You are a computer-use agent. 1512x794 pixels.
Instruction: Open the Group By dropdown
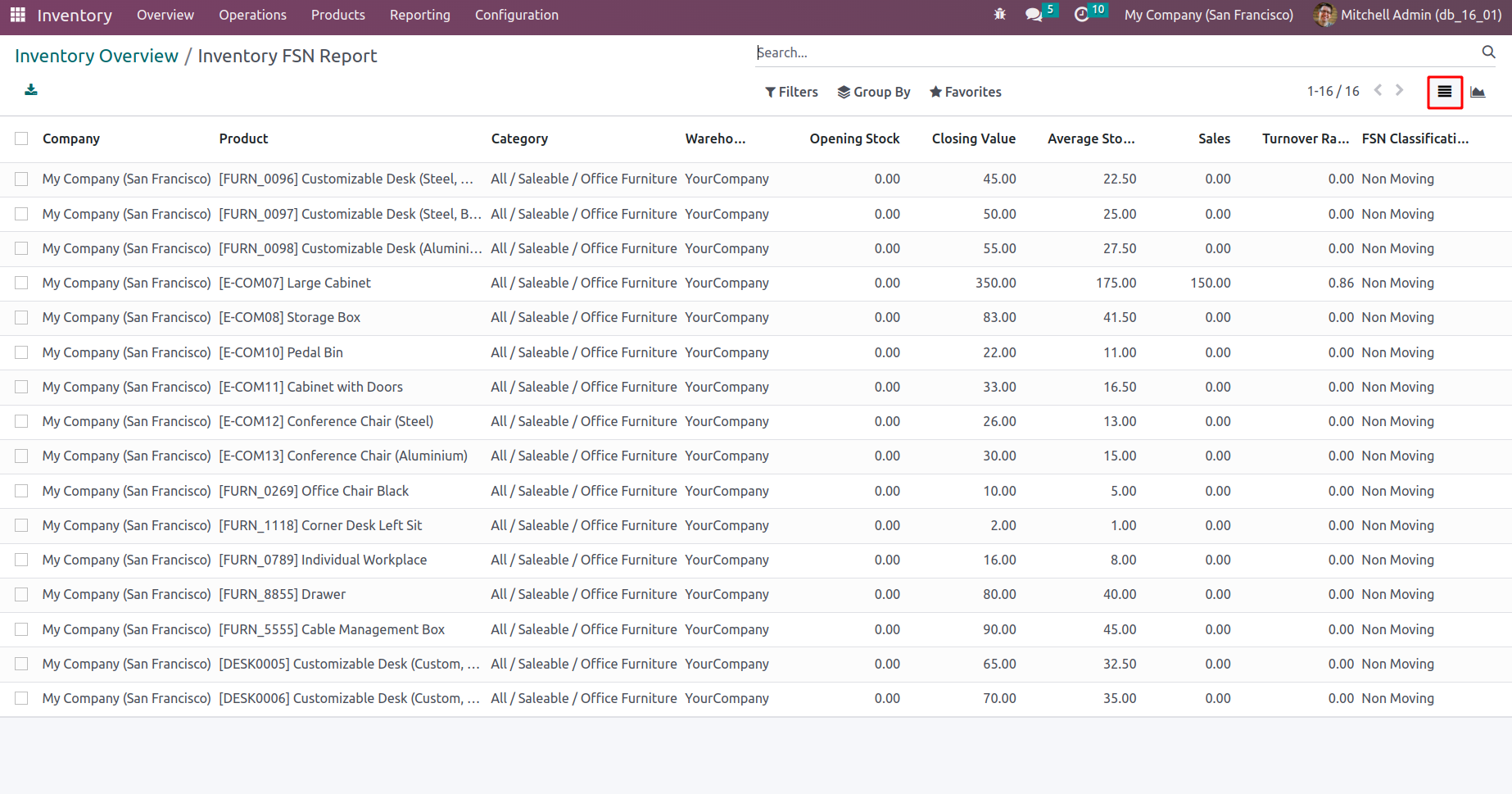[x=874, y=92]
